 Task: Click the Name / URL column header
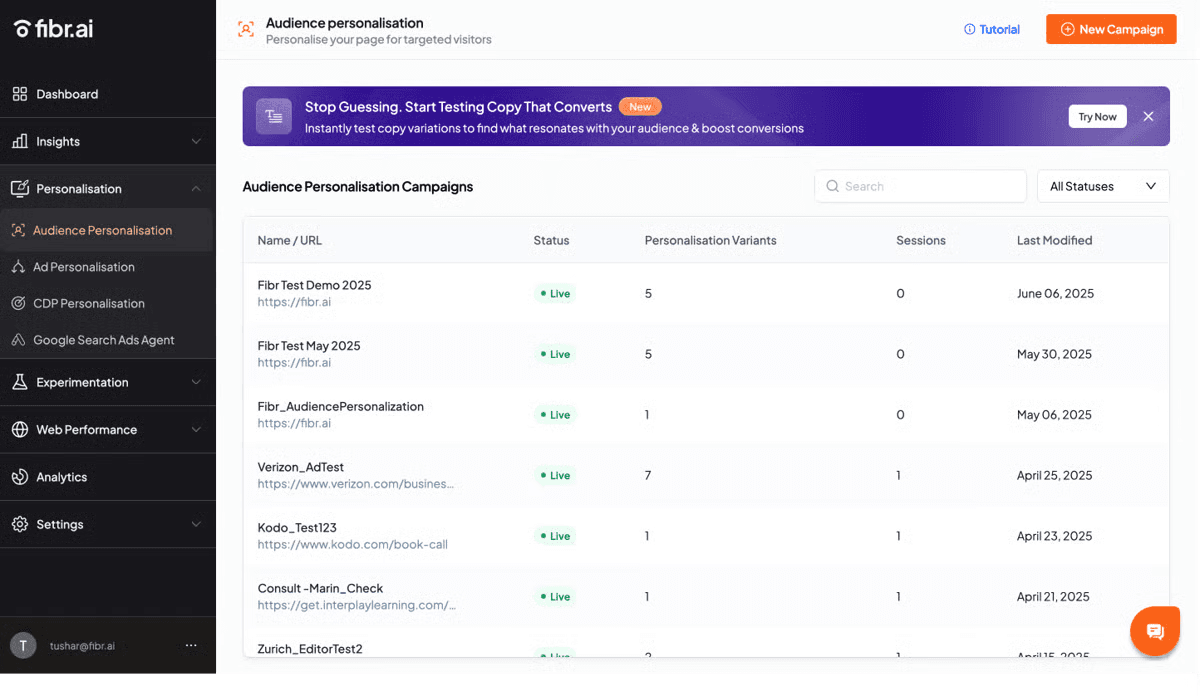[289, 240]
